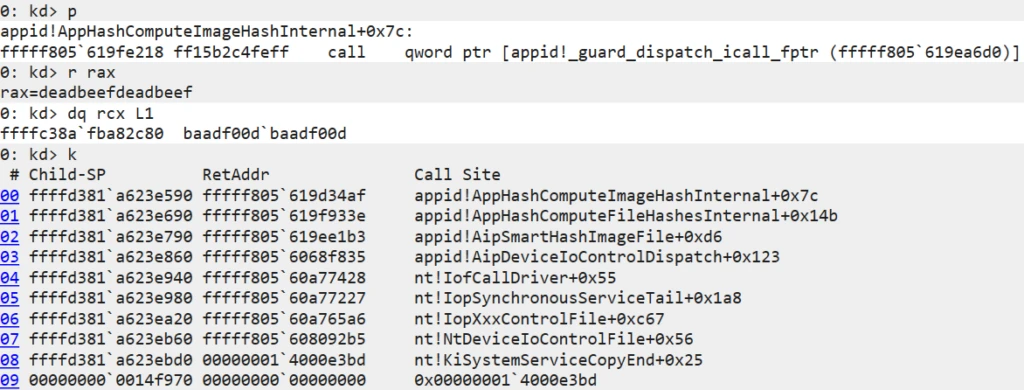The height and width of the screenshot is (390, 1024).
Task: Select stack frame 09 link
Action: (10, 381)
